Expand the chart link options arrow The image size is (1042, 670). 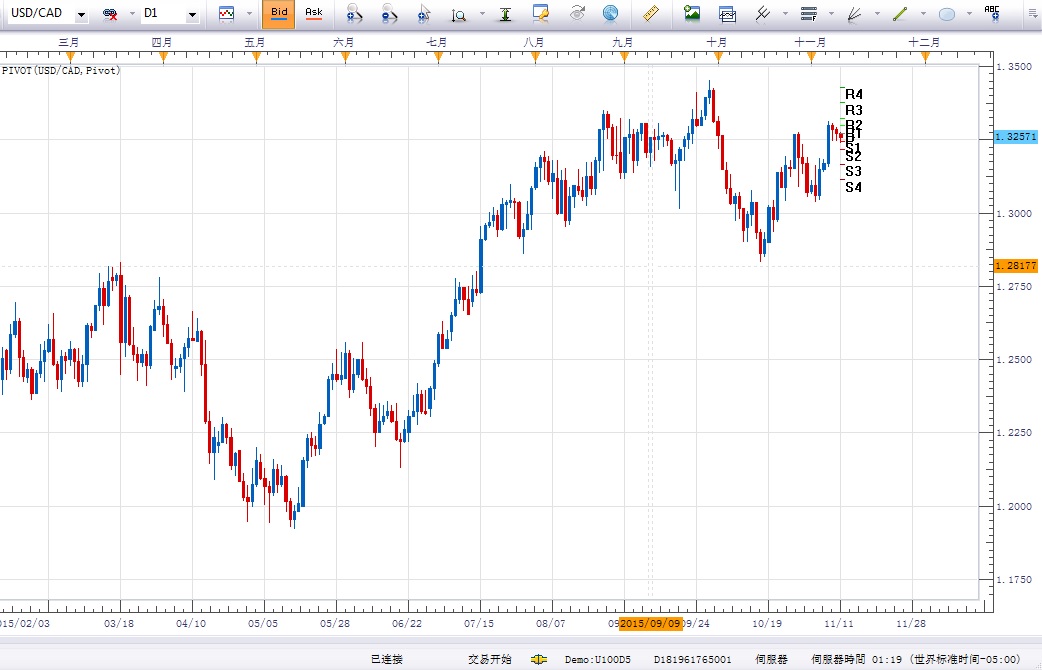pos(132,14)
